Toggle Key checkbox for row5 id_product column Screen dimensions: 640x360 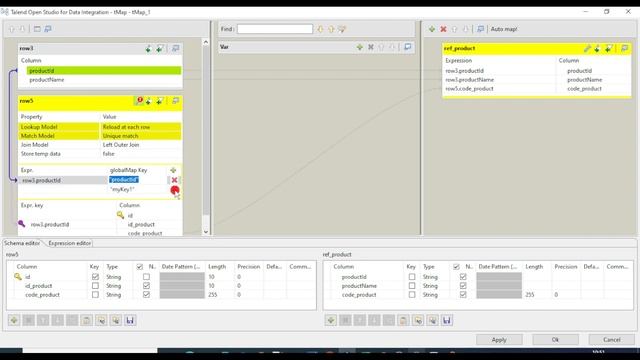point(95,286)
